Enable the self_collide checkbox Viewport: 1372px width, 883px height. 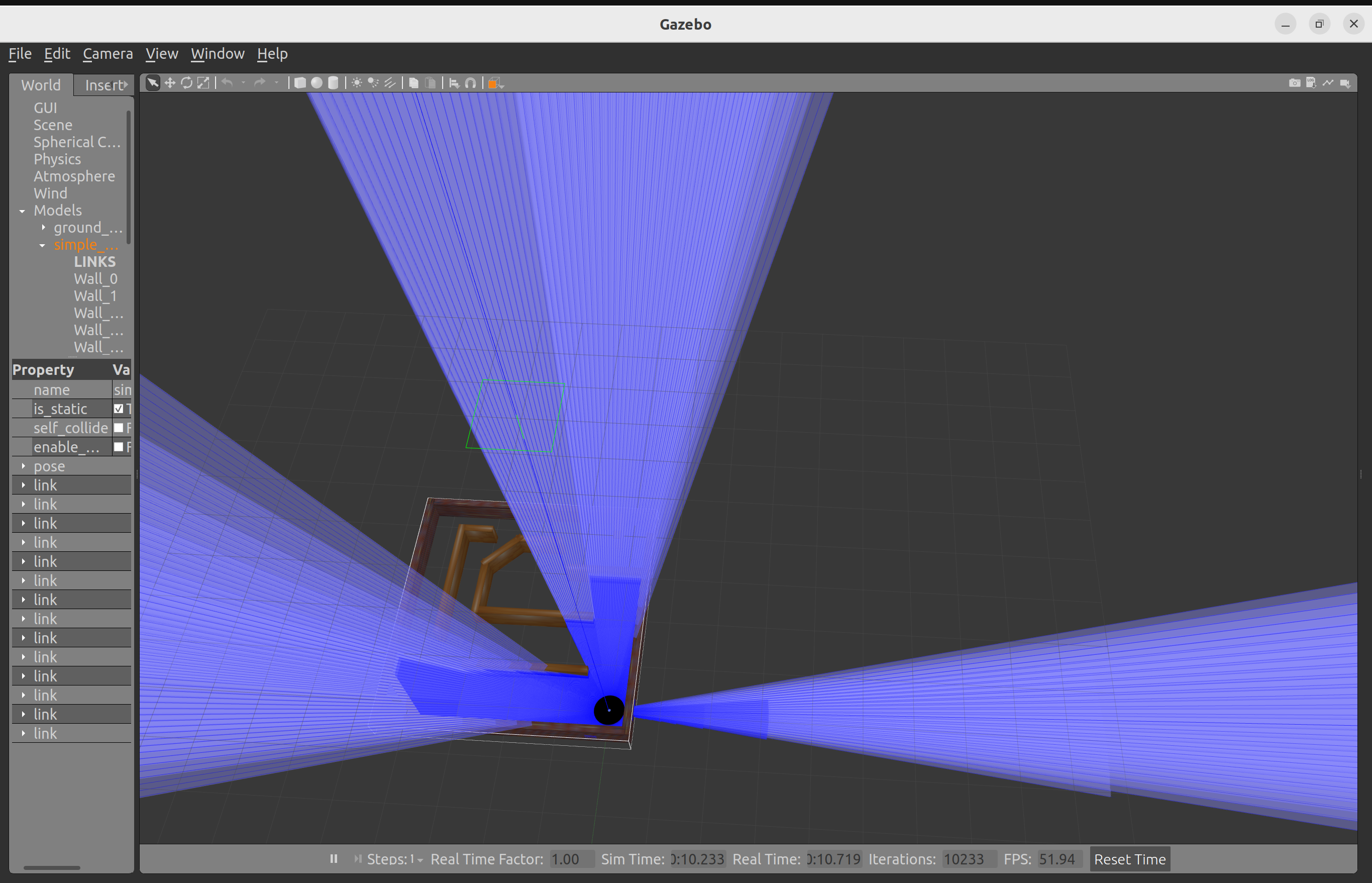point(119,428)
